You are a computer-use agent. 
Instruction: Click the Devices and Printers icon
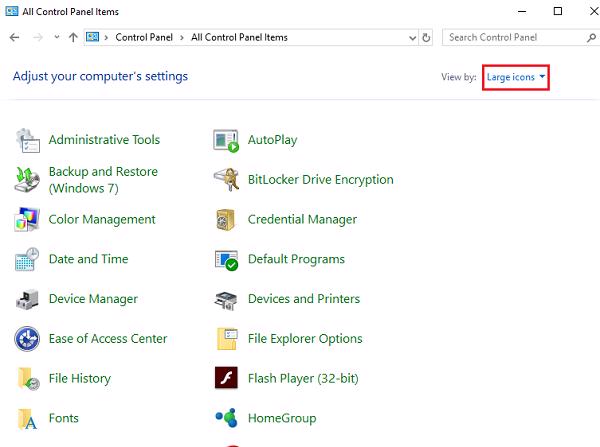pos(226,300)
